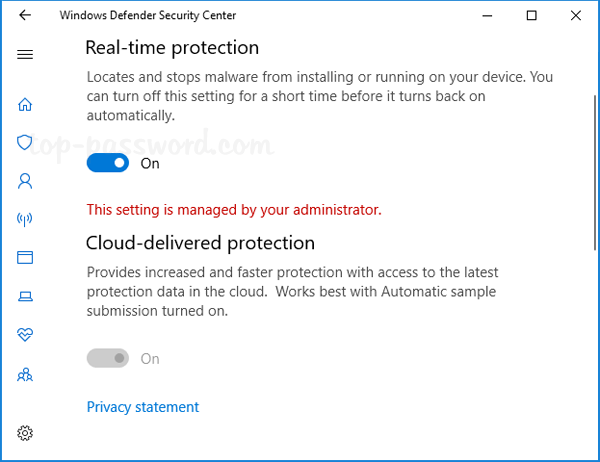Maximize the Windows Defender Security Center window
This screenshot has width=600, height=462.
pos(532,15)
